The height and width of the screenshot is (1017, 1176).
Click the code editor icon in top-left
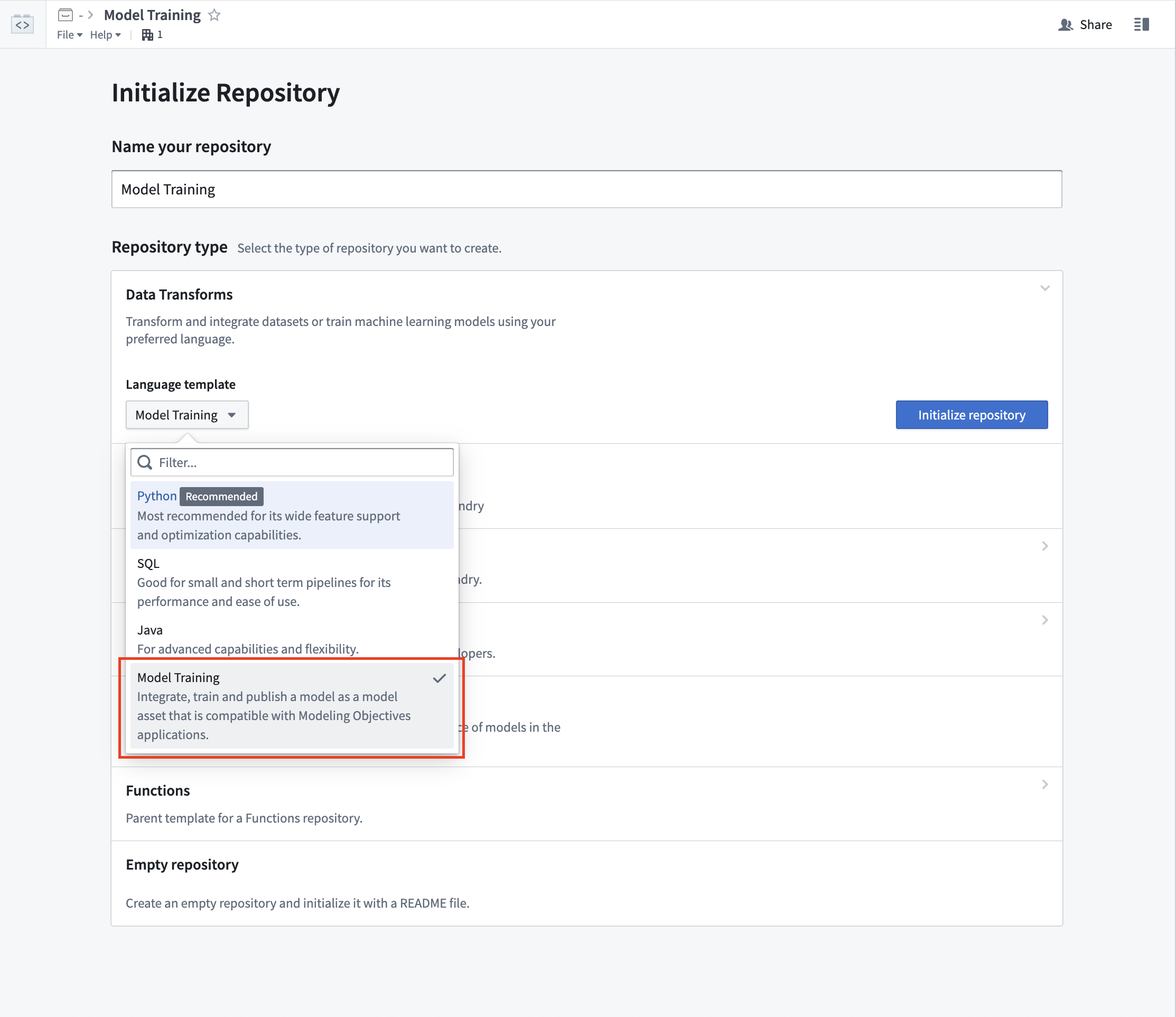pyautogui.click(x=22, y=24)
